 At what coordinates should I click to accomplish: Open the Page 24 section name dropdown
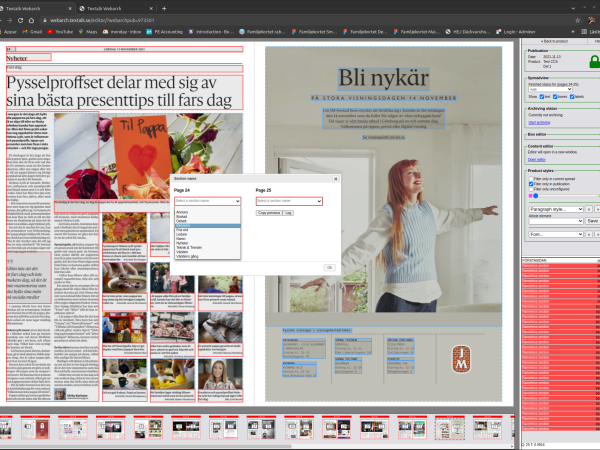(207, 201)
